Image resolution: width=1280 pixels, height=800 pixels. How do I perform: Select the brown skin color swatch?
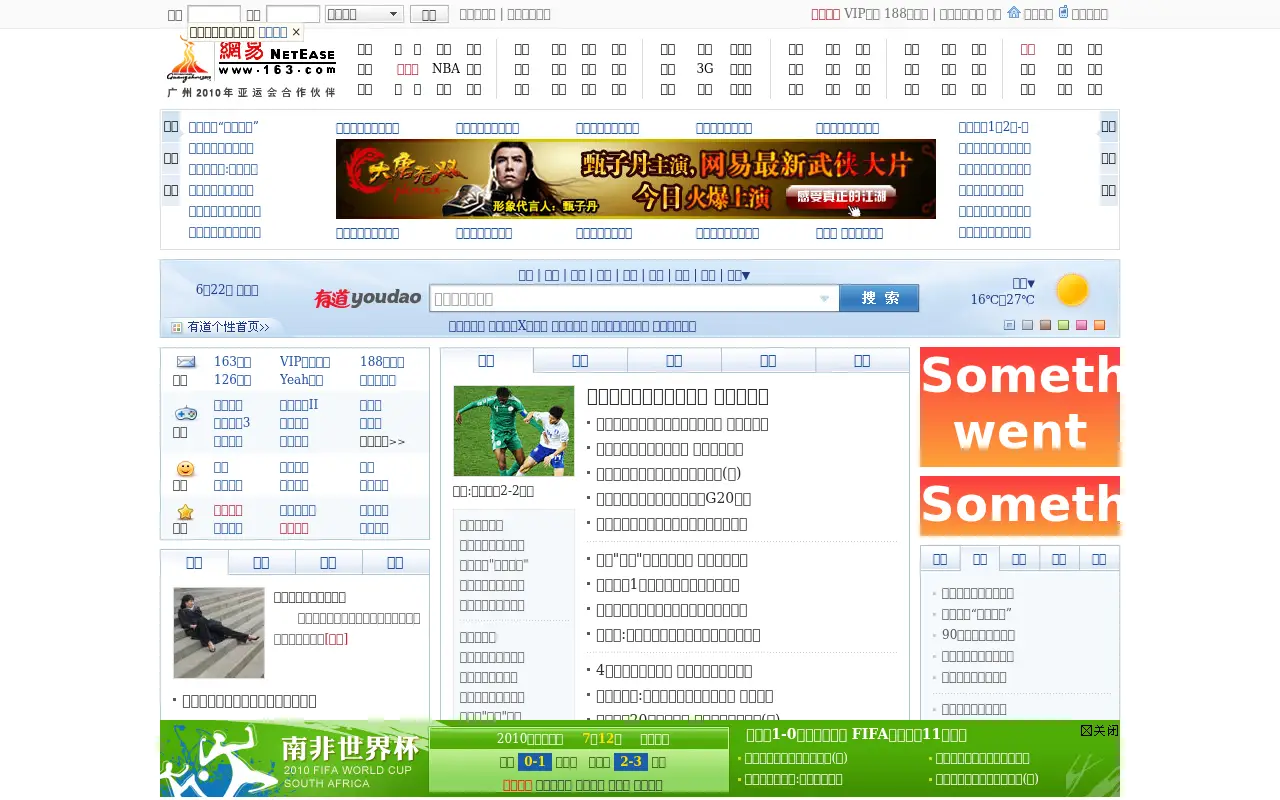[1045, 325]
